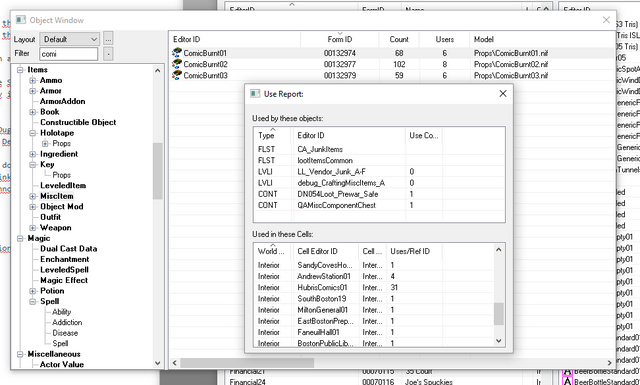Image resolution: width=640 pixels, height=385 pixels.
Task: Click the Filter input containing comi
Action: (x=69, y=54)
